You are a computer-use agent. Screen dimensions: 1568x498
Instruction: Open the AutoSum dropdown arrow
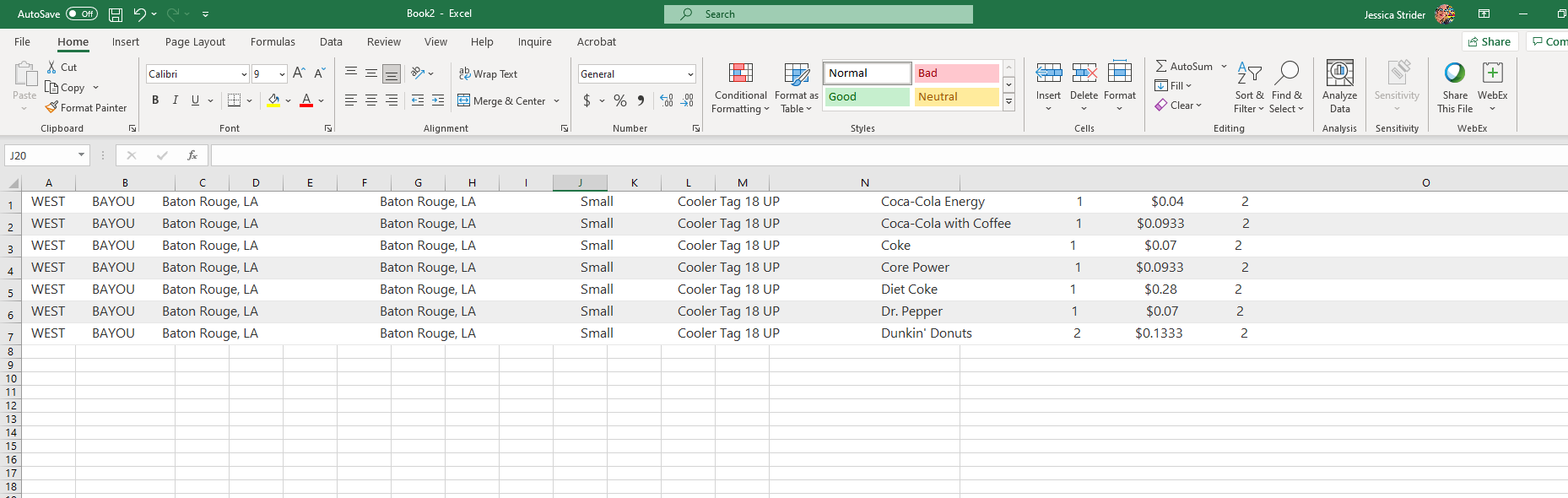1224,67
